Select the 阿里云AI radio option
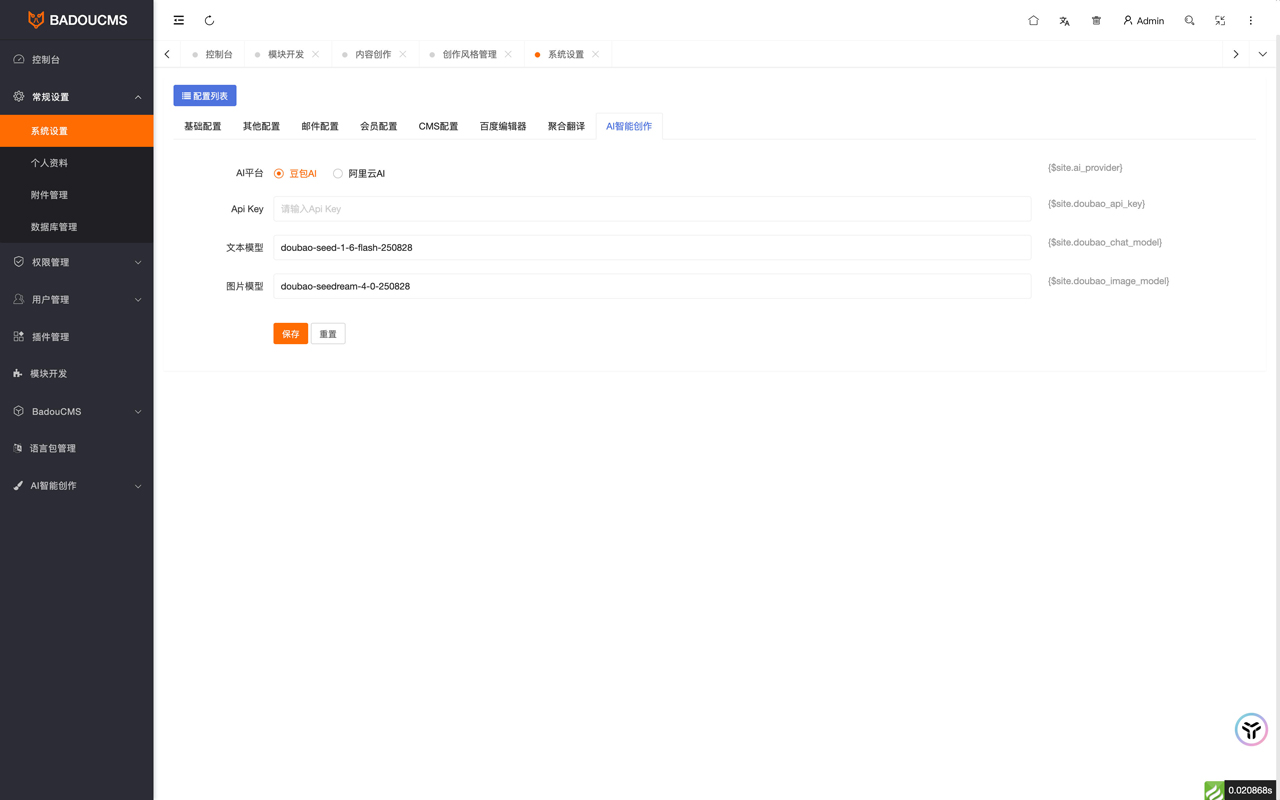1280x800 pixels. tap(338, 174)
